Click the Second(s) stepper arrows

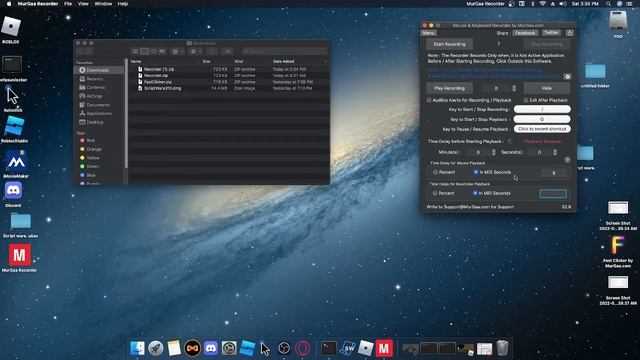click(x=555, y=152)
